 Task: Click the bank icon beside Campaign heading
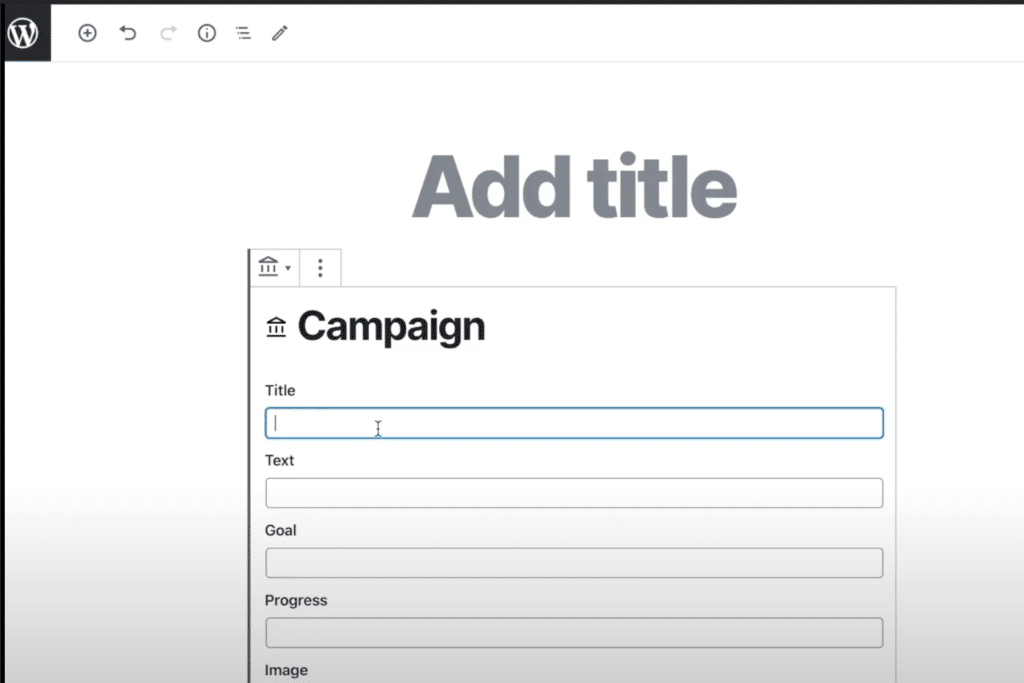[276, 326]
